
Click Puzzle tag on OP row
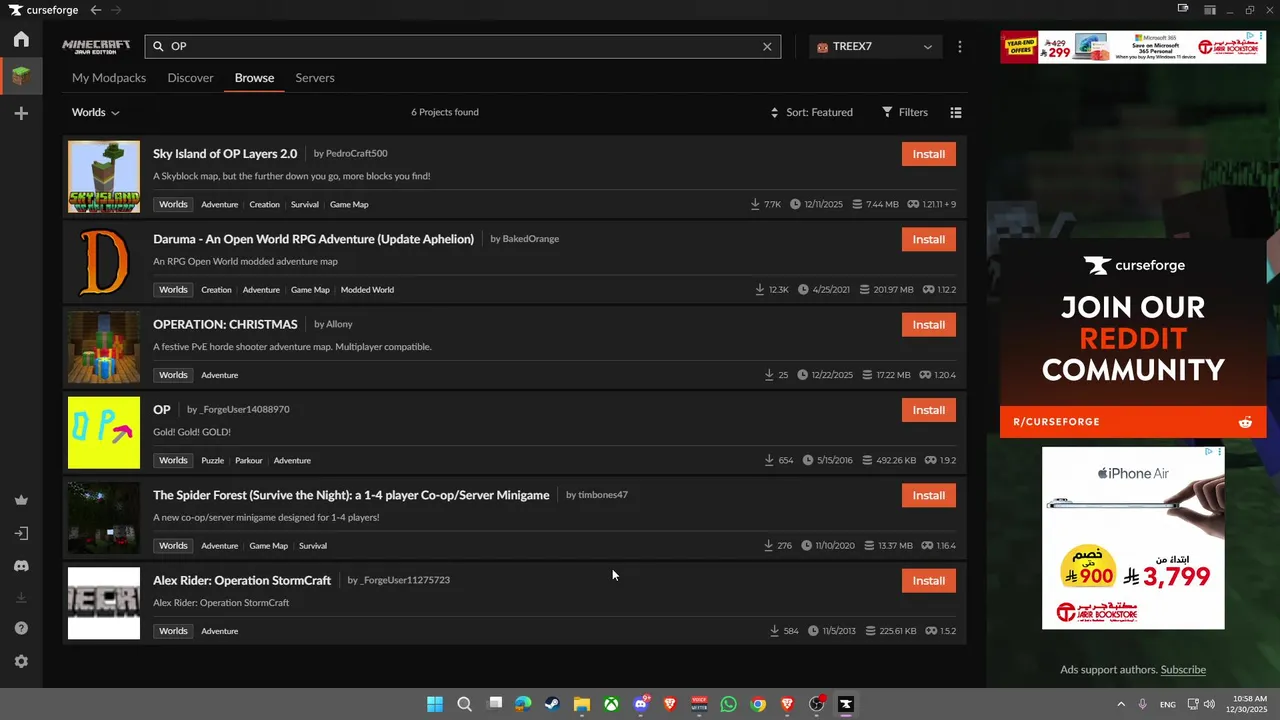(212, 461)
